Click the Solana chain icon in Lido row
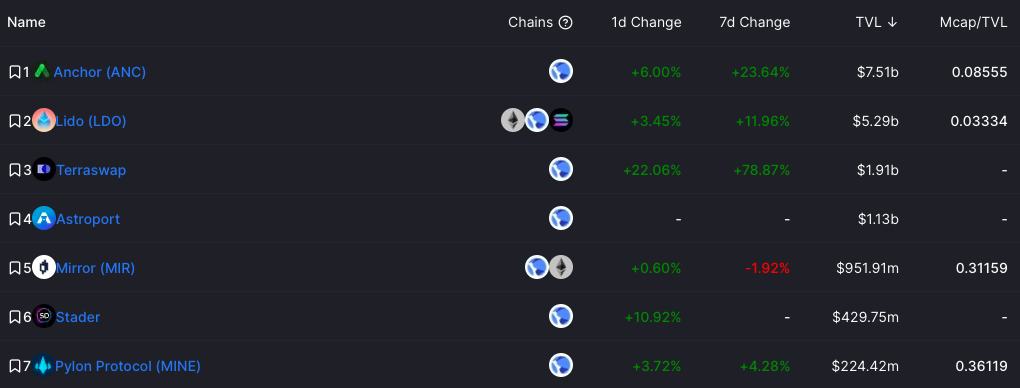1020x388 pixels. (561, 120)
